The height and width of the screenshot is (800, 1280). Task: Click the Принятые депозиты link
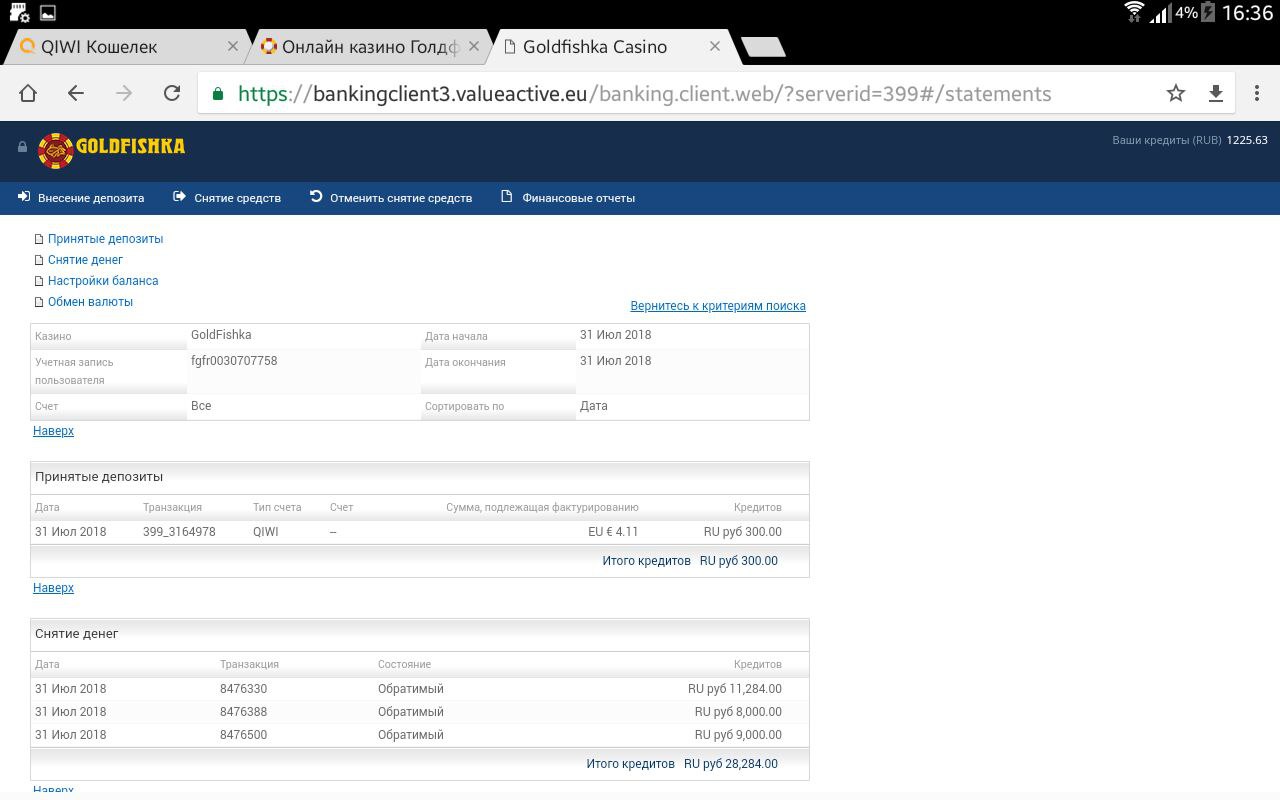click(x=105, y=239)
